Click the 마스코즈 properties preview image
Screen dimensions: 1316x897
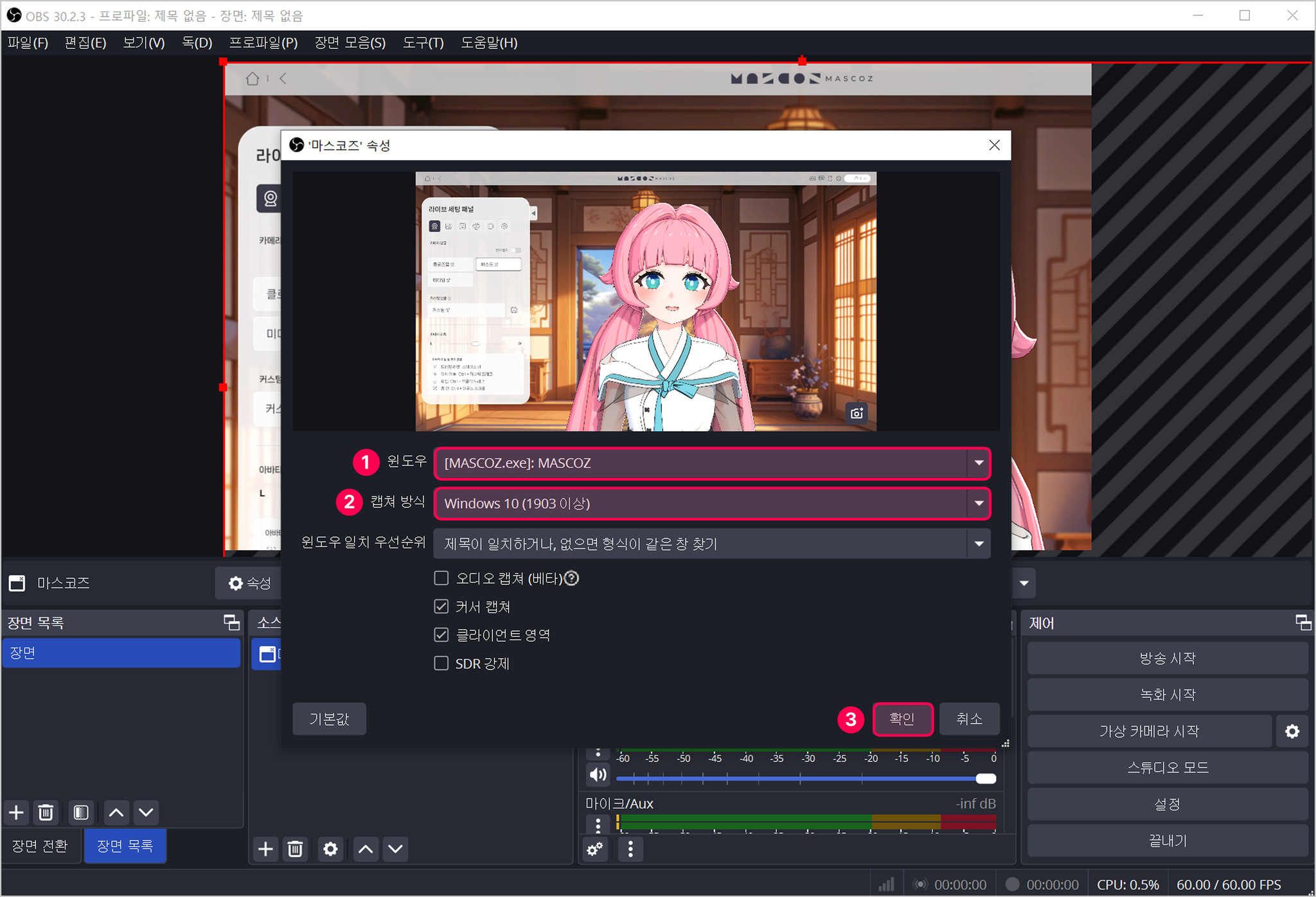point(646,301)
